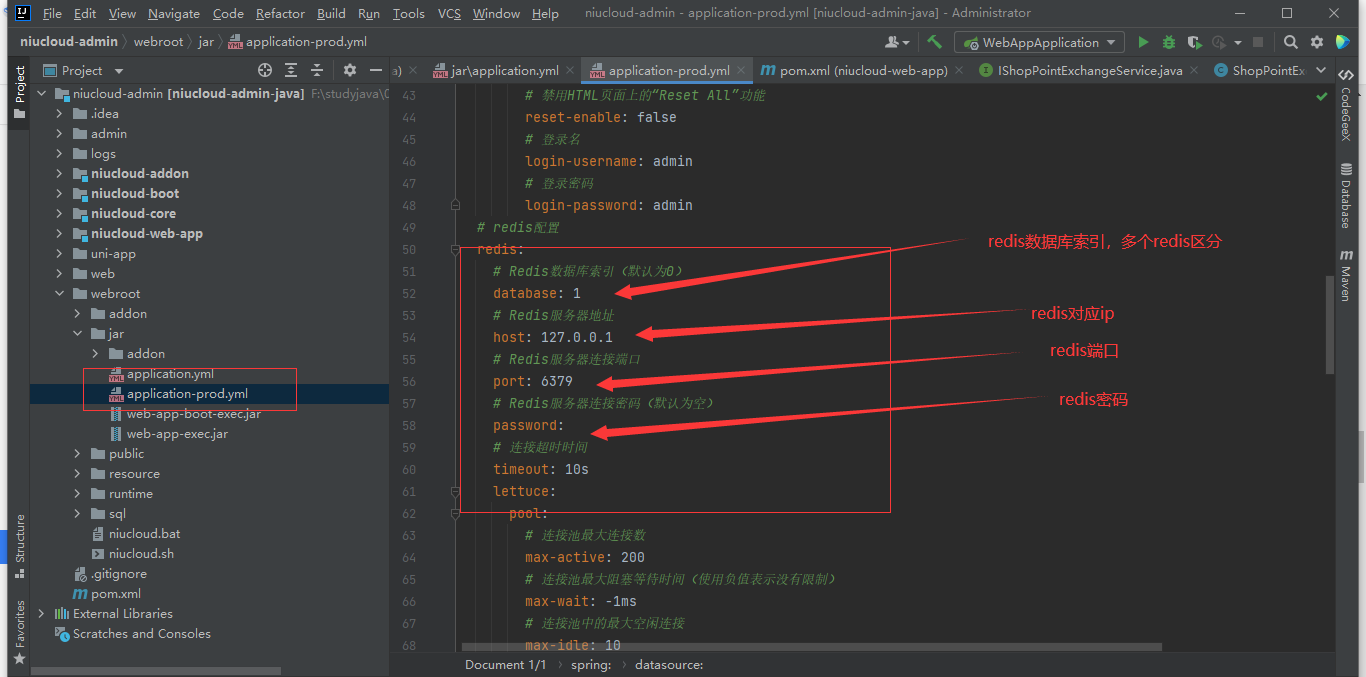Open Project panel gear options
1366x677 pixels.
(x=349, y=70)
